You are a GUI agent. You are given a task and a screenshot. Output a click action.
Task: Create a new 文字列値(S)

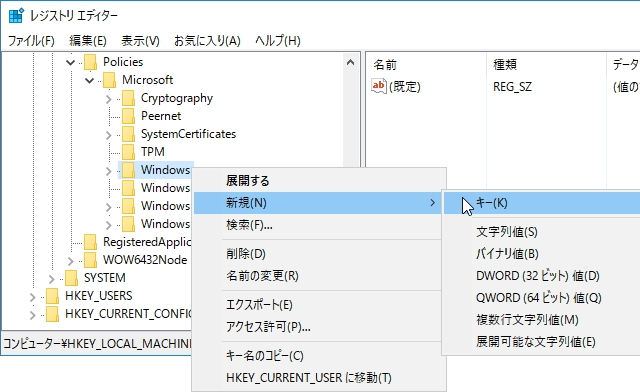pyautogui.click(x=542, y=232)
